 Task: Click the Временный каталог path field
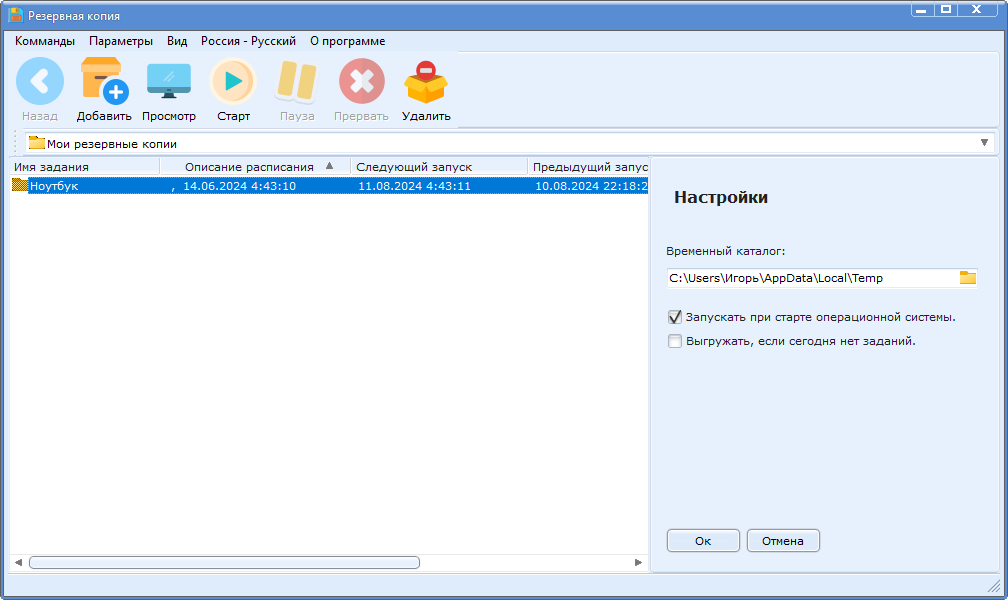click(810, 278)
